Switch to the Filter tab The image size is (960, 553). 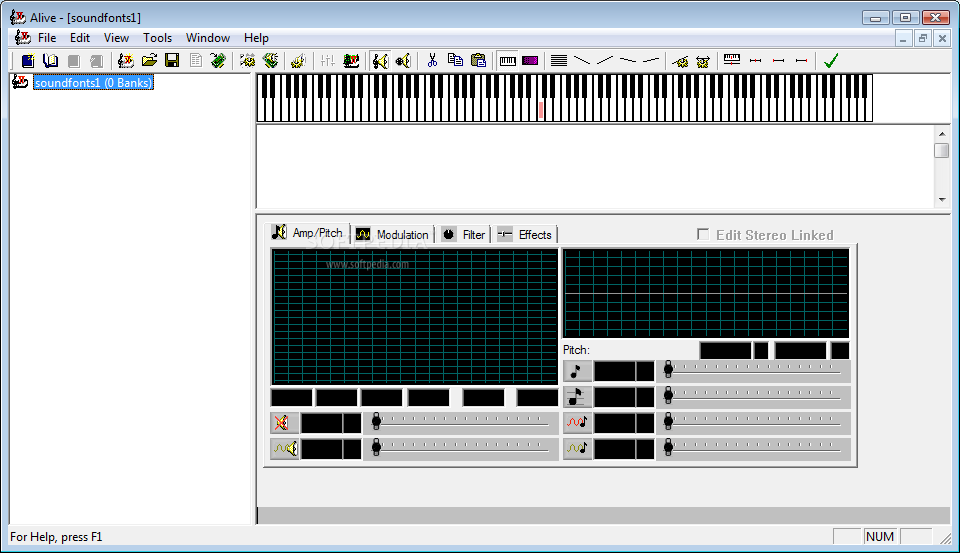[463, 235]
